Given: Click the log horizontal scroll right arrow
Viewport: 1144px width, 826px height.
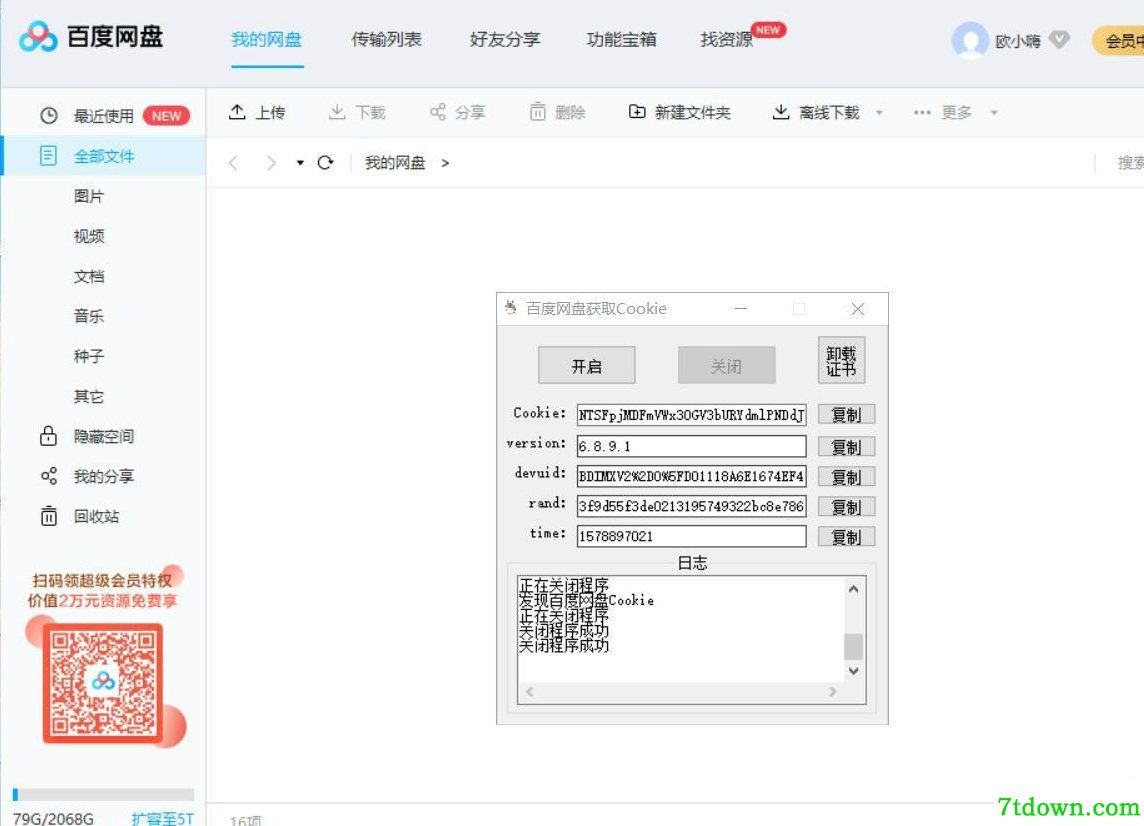Looking at the screenshot, I should pyautogui.click(x=832, y=692).
